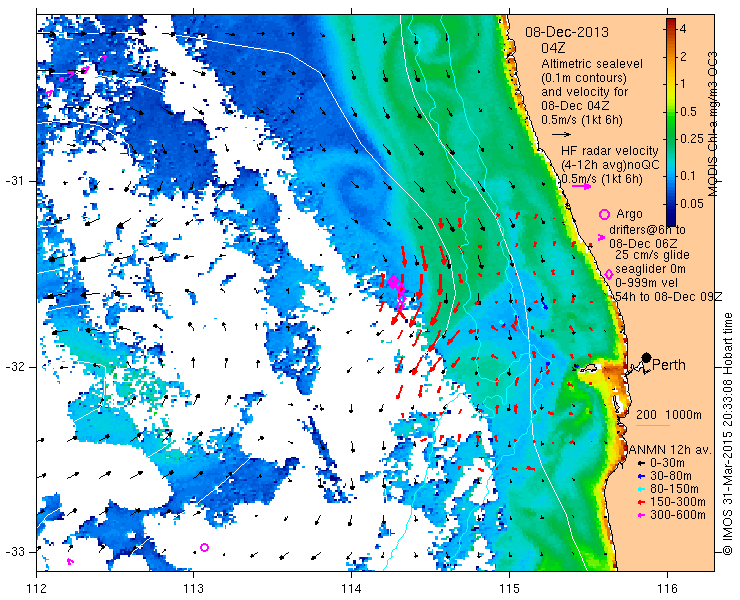Click the magenta HF radar velocity scale arrow

581,186
